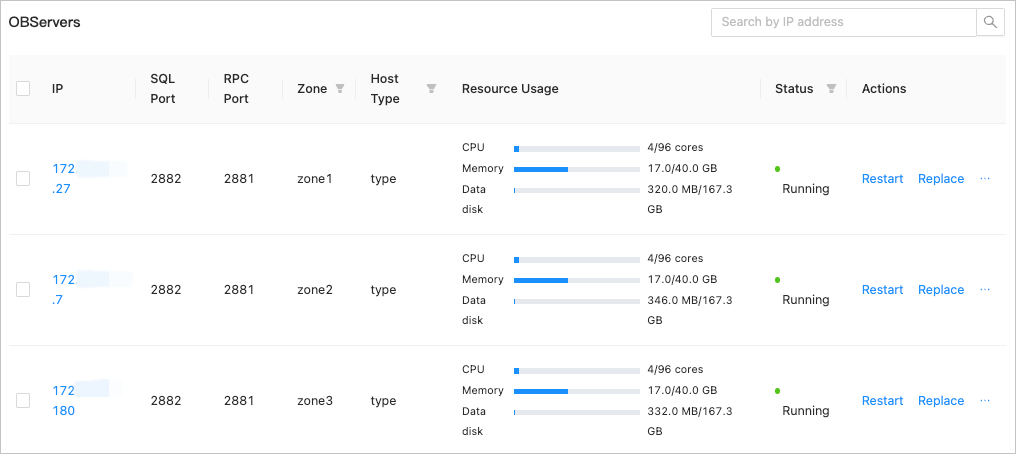Replace the zone1 OBServer

click(x=941, y=179)
